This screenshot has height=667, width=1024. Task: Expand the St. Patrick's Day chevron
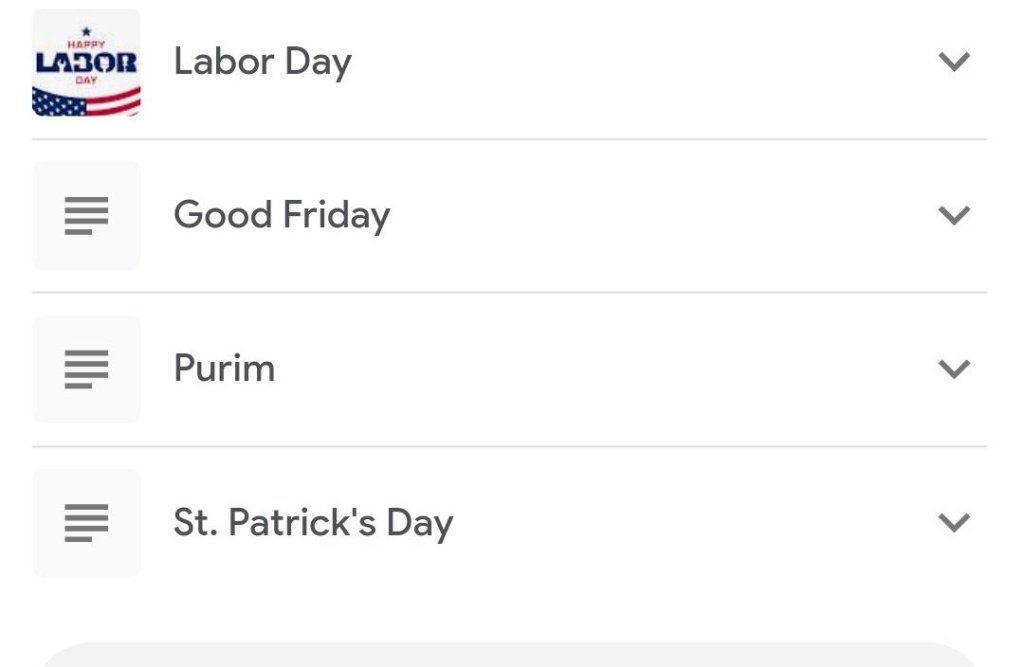pyautogui.click(x=955, y=523)
